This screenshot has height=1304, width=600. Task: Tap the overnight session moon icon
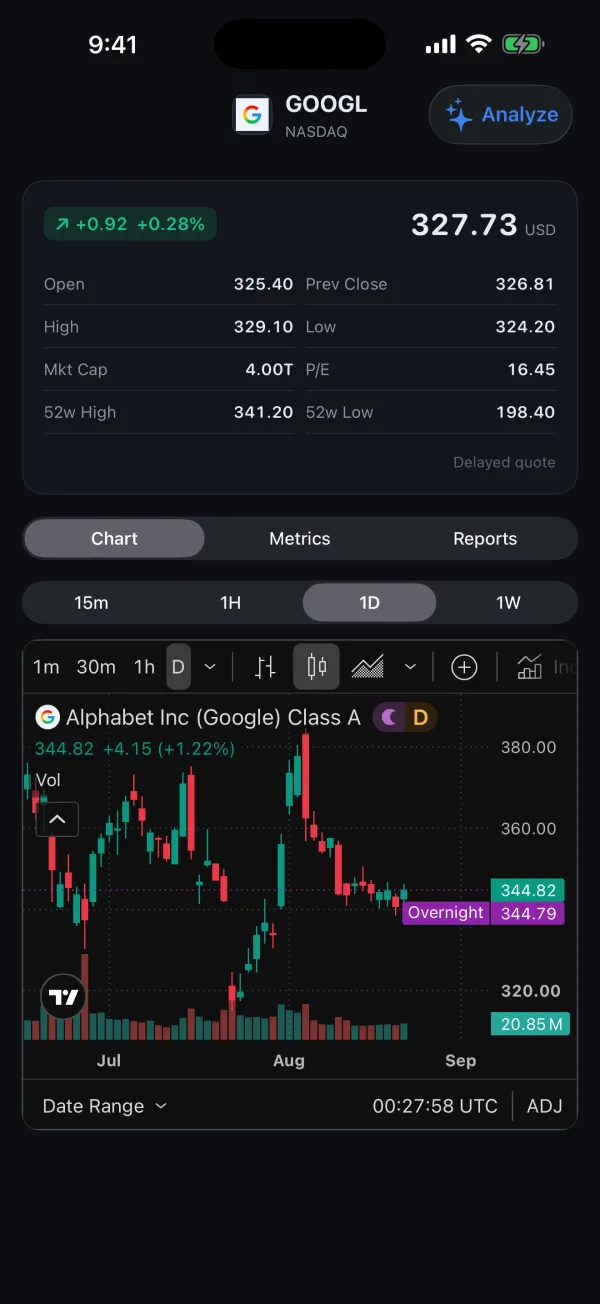pyautogui.click(x=389, y=717)
